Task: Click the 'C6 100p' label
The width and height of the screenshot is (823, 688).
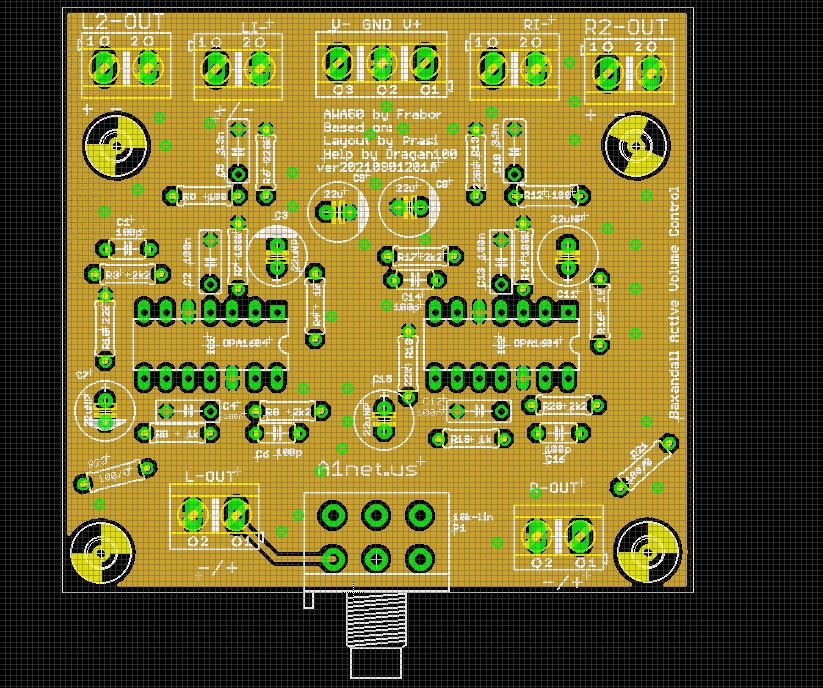Action: 279,453
